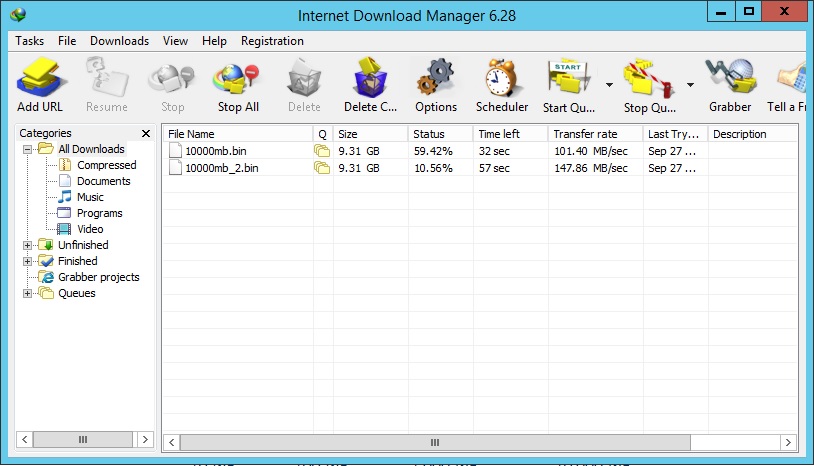The image size is (814, 466).
Task: Open the Grabber toolbar icon
Action: pos(730,78)
